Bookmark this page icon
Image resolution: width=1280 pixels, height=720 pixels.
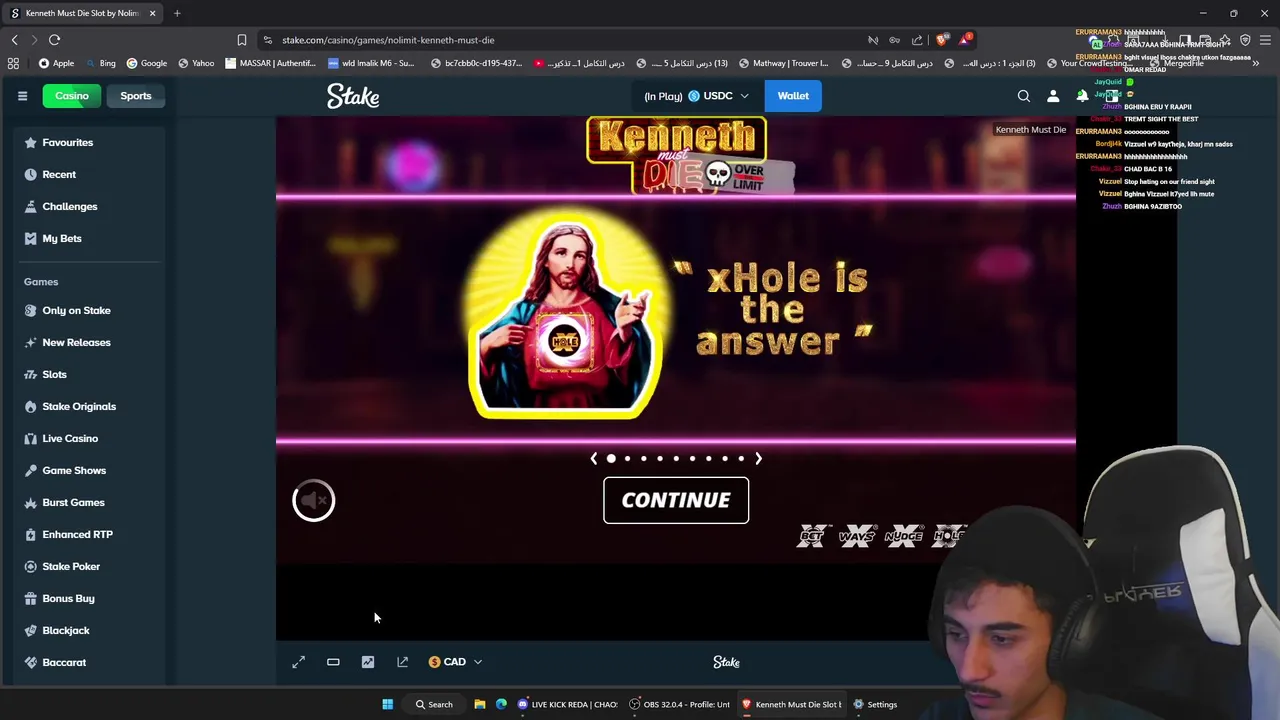coord(241,40)
